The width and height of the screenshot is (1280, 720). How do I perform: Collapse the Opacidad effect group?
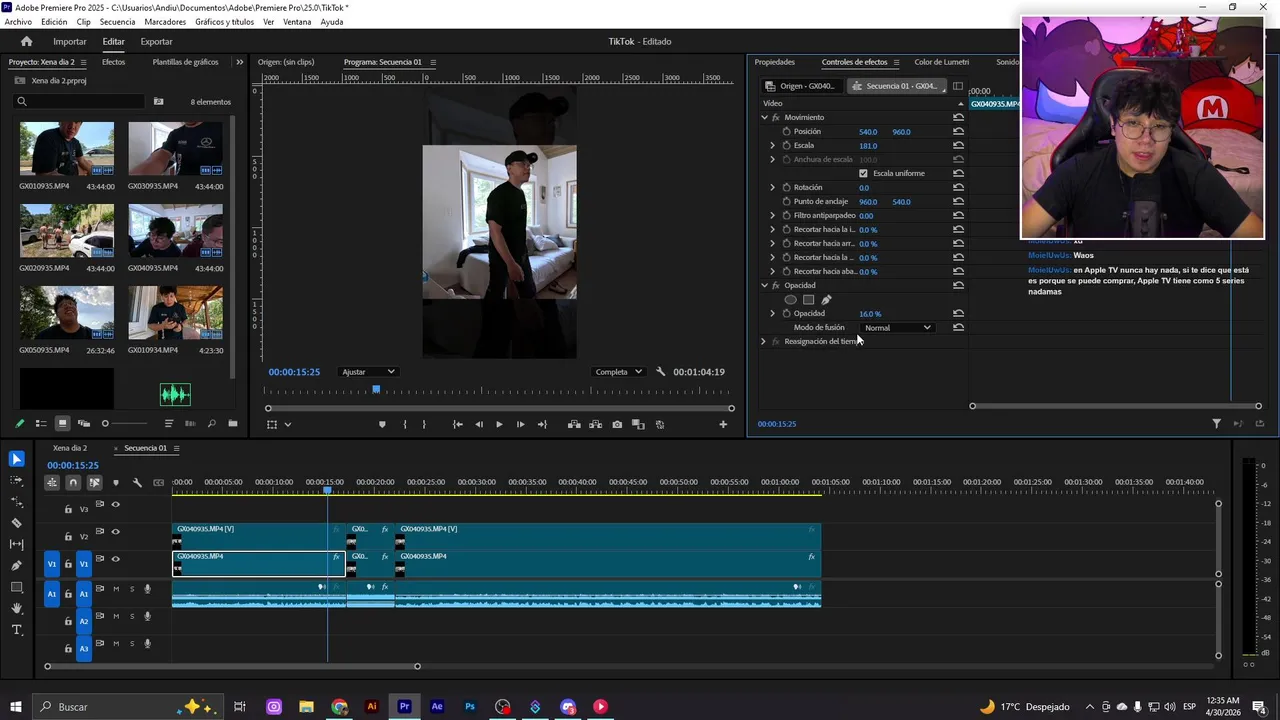pos(765,285)
